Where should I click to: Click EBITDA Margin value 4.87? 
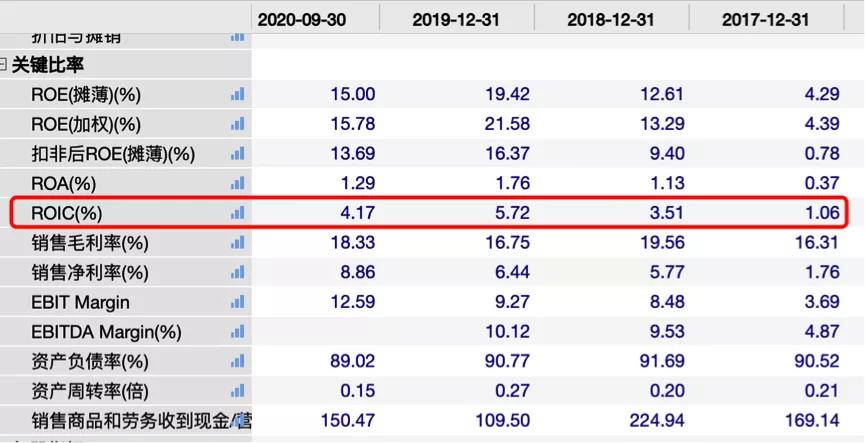tap(822, 332)
